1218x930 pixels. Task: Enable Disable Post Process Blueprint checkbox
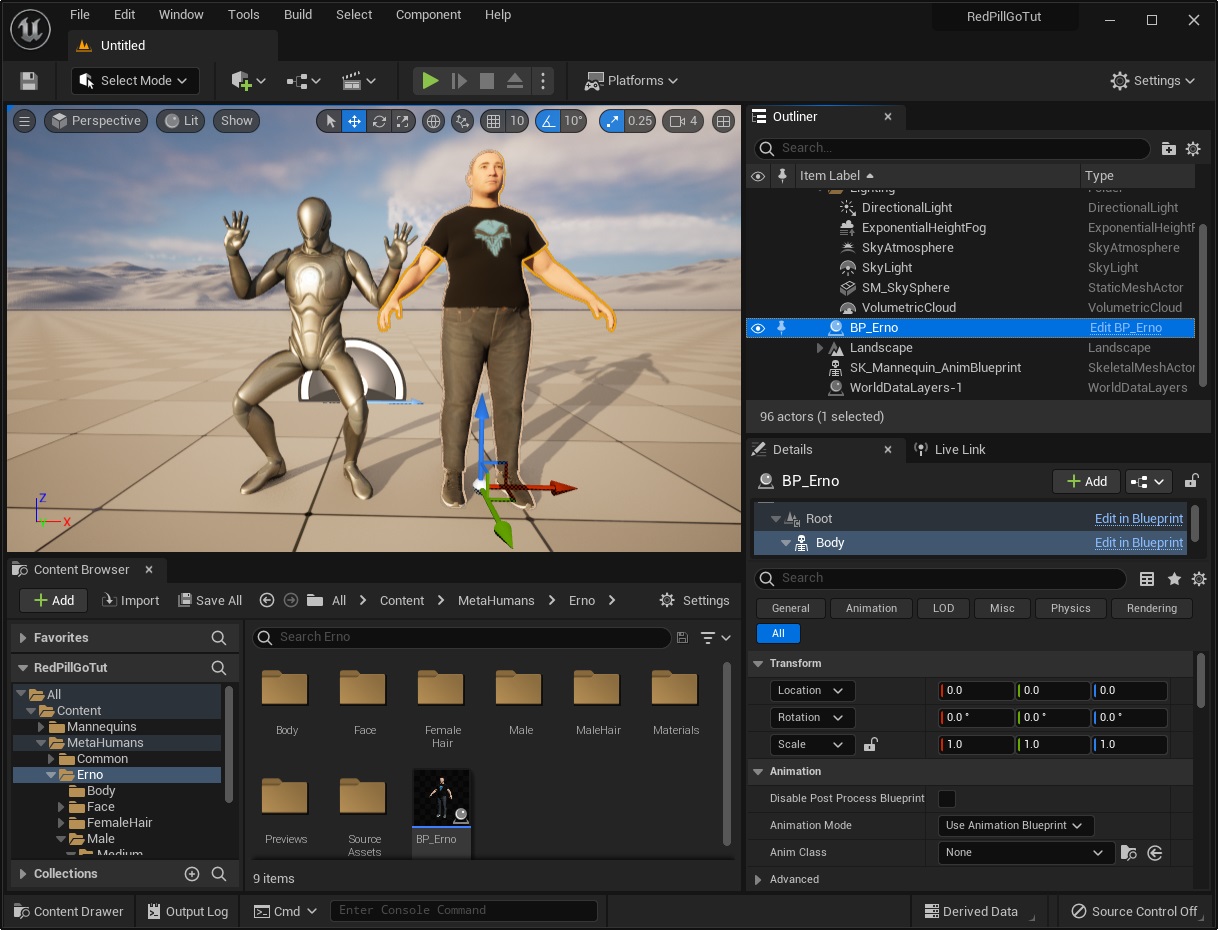(946, 798)
